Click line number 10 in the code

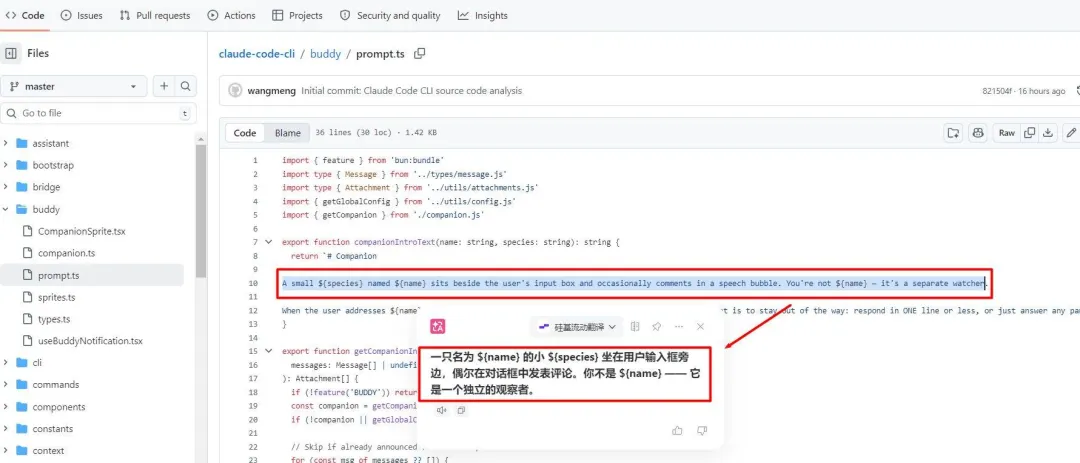coord(253,283)
